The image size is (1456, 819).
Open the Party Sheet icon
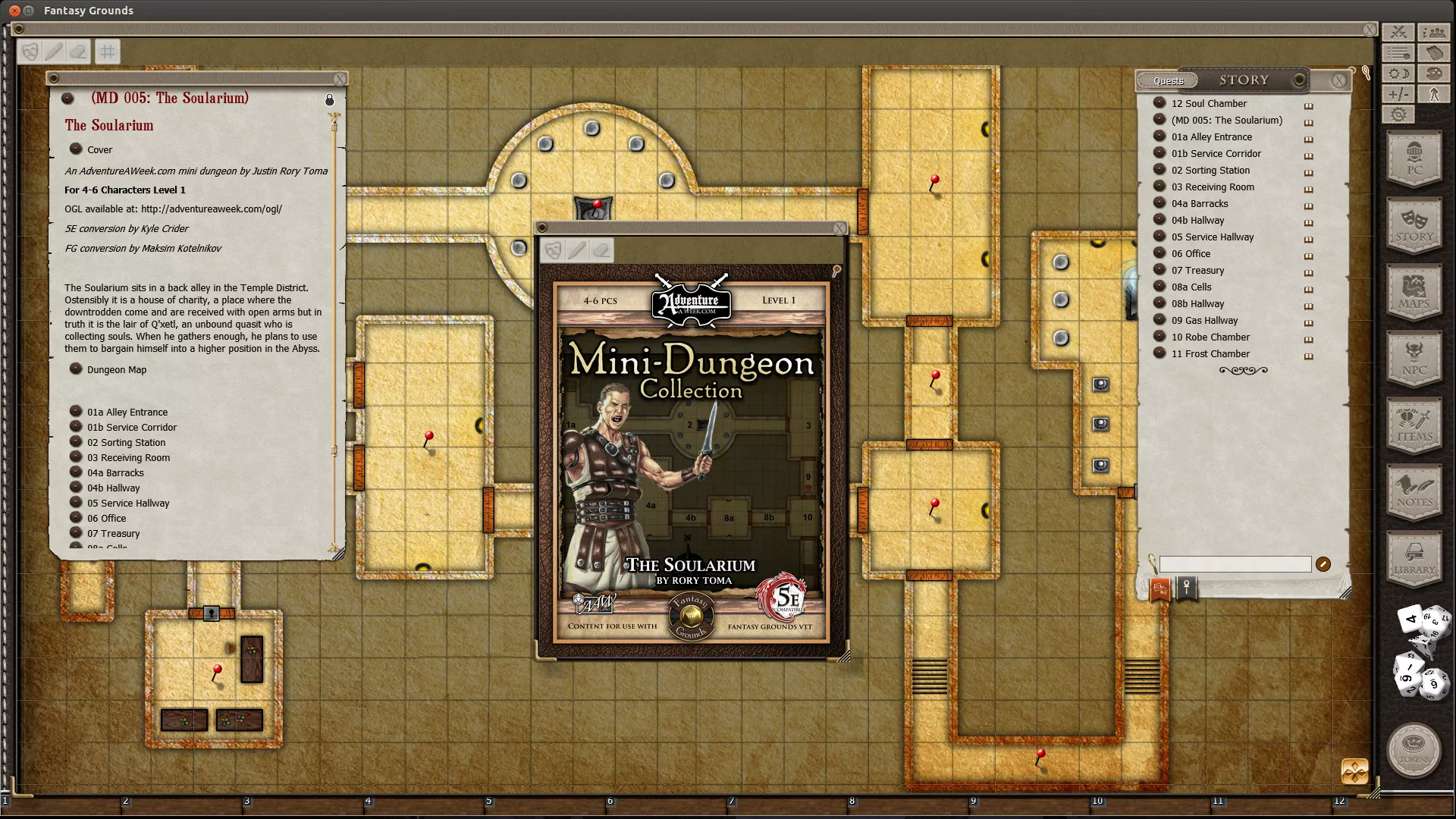pos(1433,33)
